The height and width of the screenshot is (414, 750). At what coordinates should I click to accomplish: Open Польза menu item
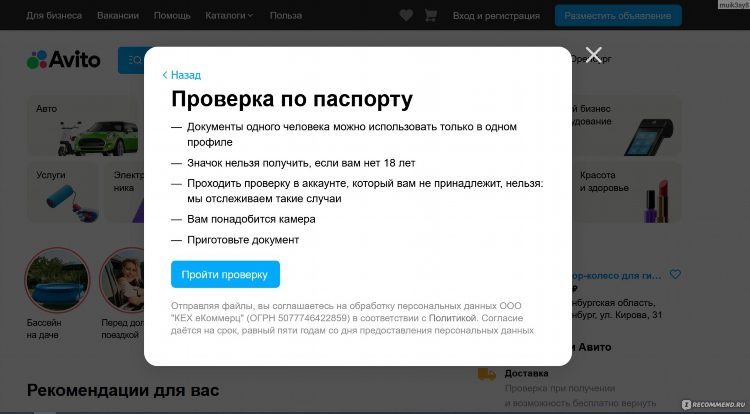tap(286, 16)
